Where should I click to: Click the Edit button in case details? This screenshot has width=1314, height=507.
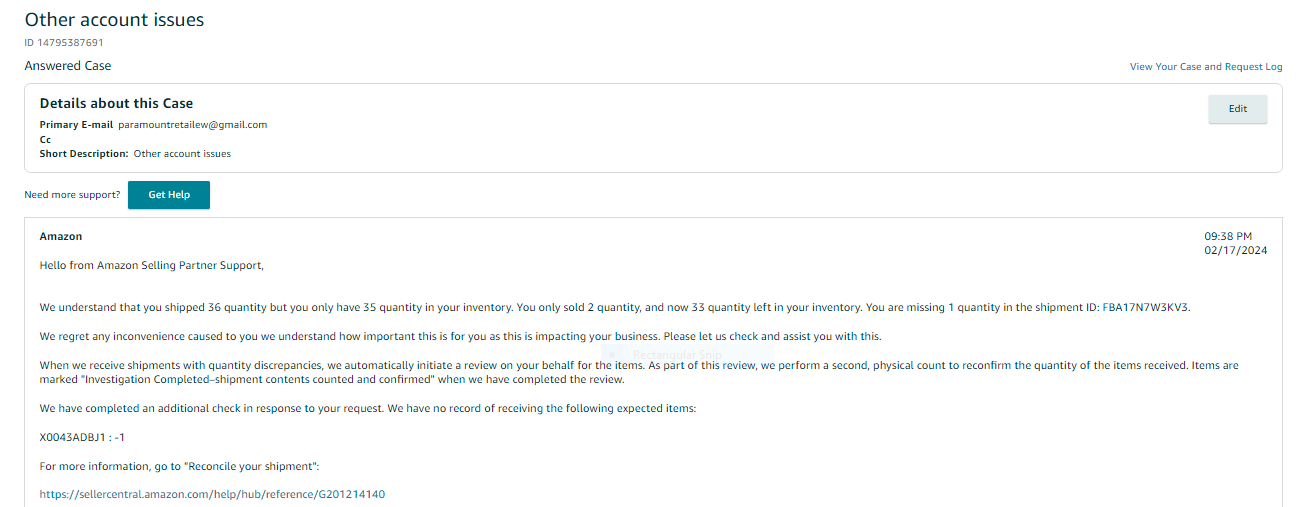[1237, 109]
